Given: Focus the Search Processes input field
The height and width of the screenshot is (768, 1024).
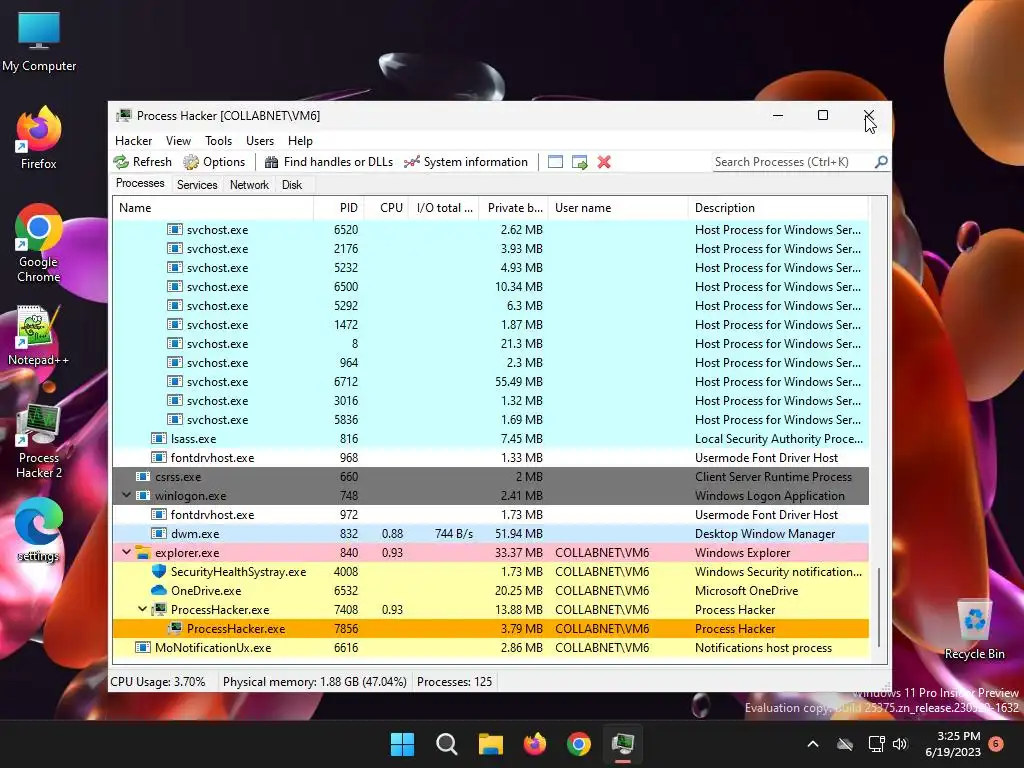Looking at the screenshot, I should [793, 162].
